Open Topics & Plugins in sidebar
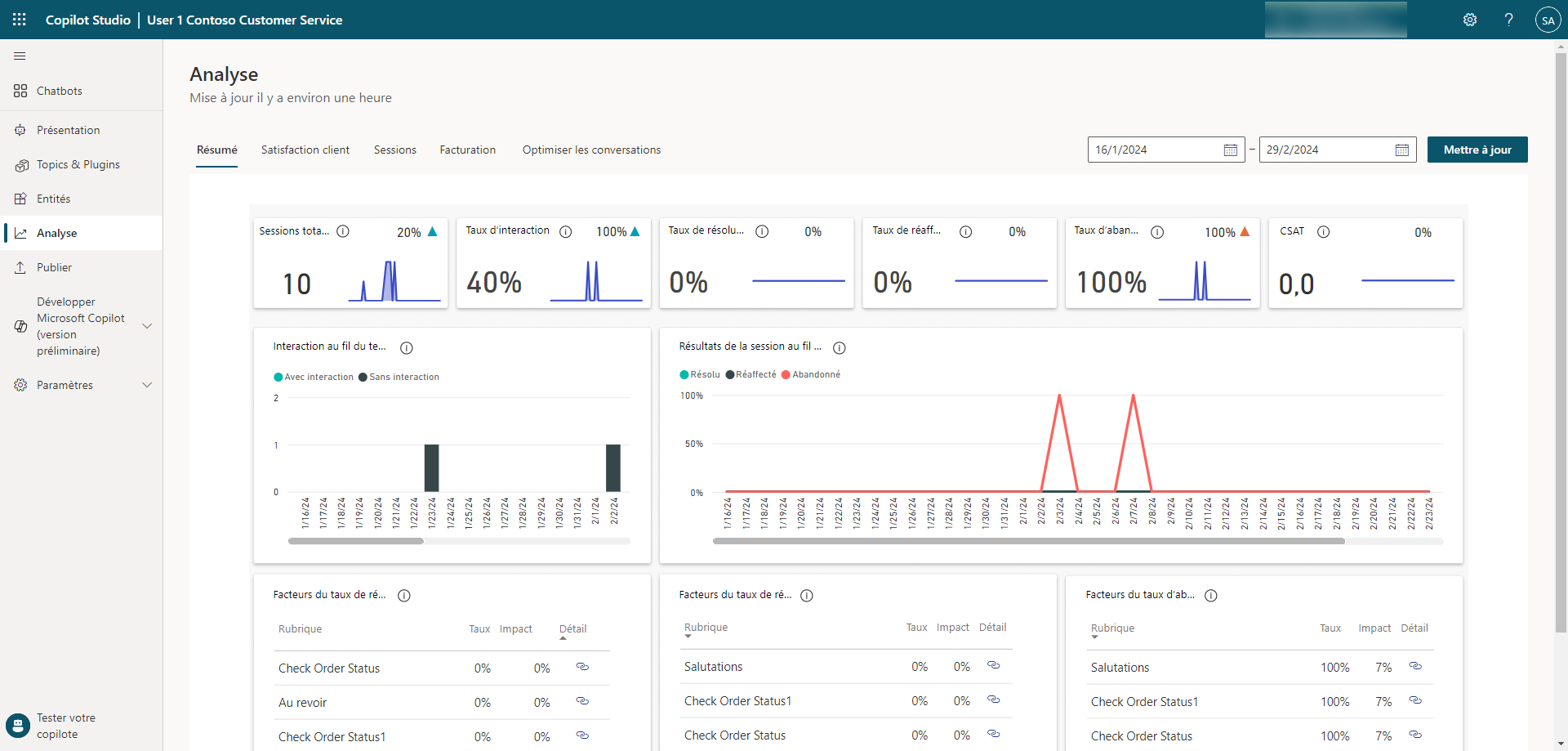This screenshot has width=1568, height=751. pyautogui.click(x=82, y=164)
